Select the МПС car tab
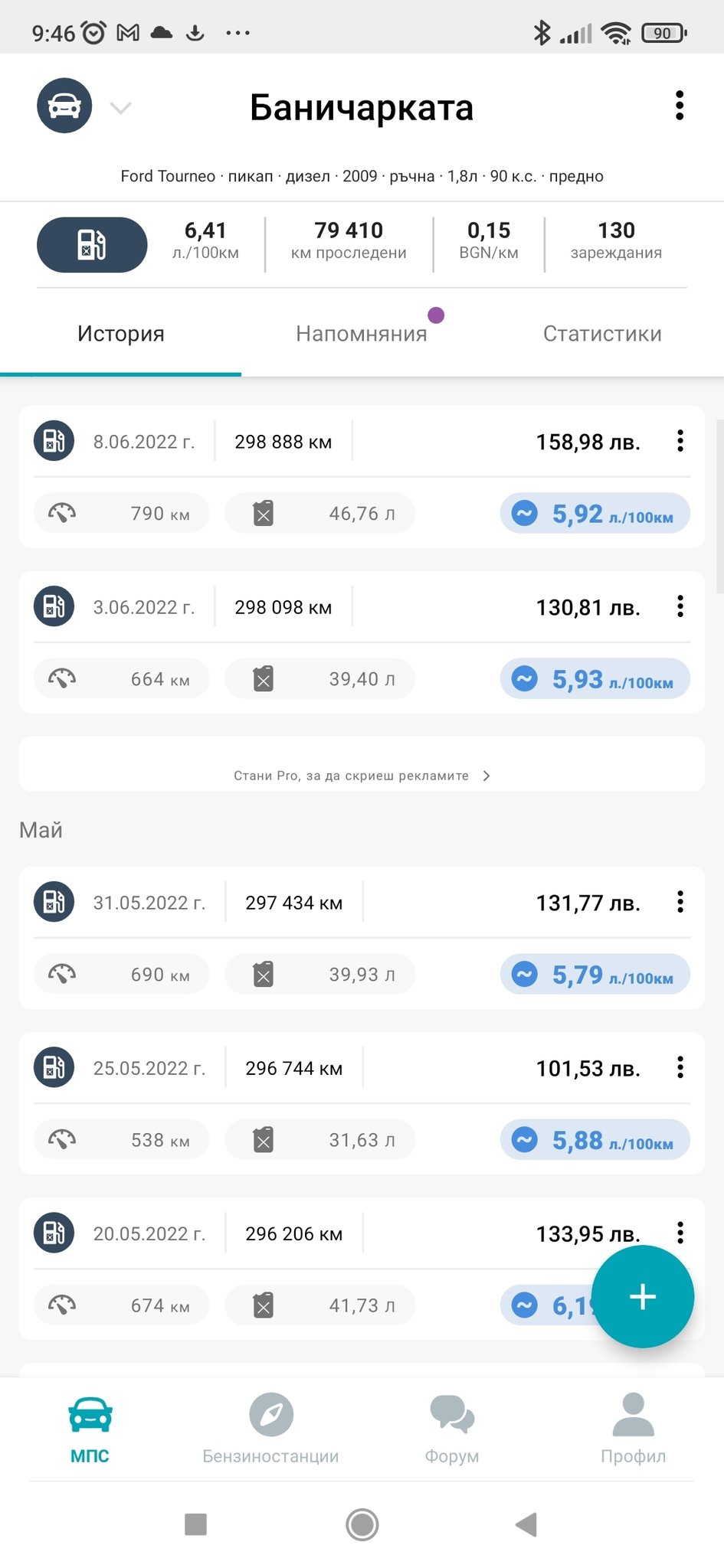Screen dimensions: 724x1568 (x=90, y=1429)
